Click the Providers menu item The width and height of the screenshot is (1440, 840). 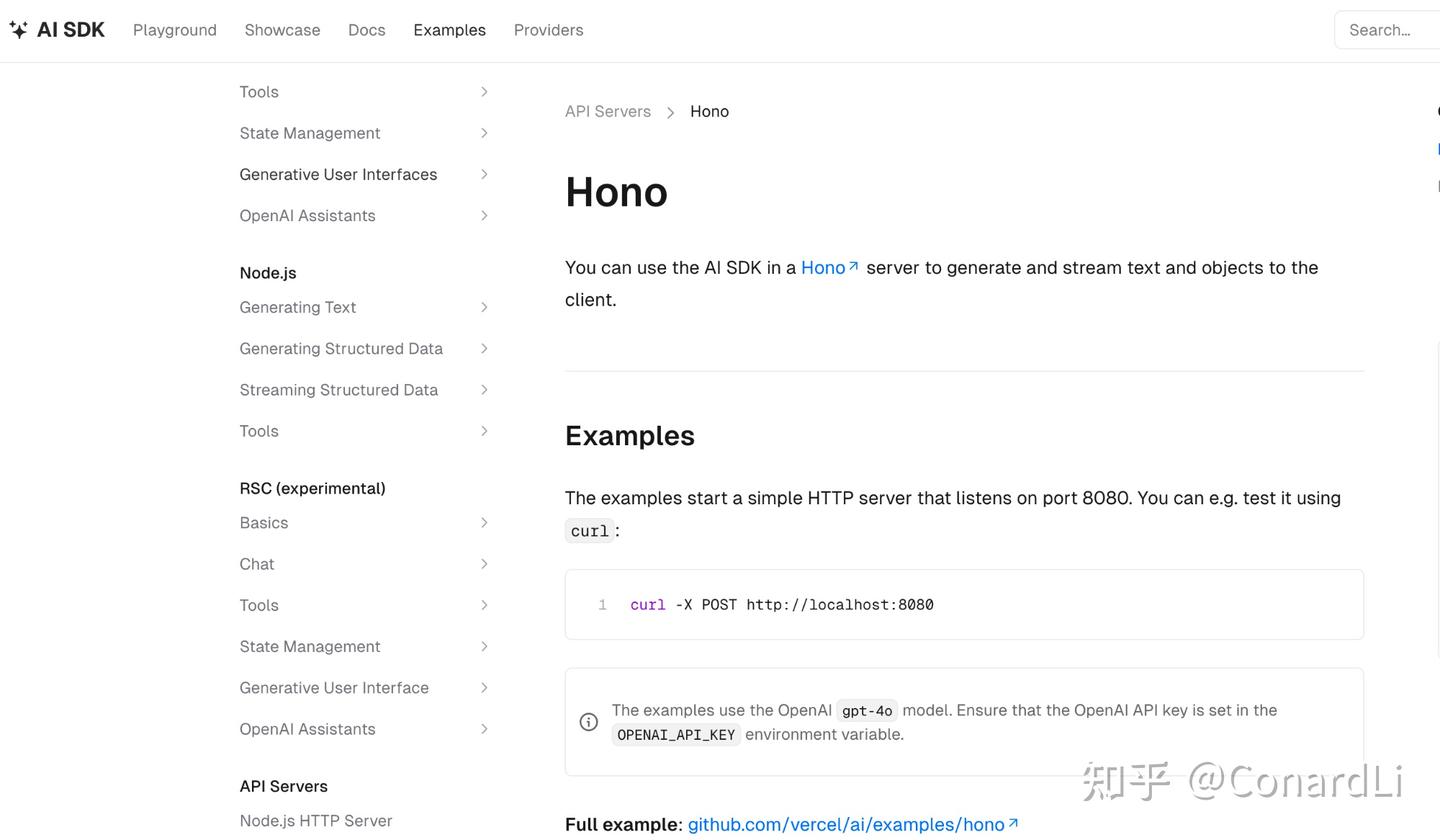click(x=548, y=29)
